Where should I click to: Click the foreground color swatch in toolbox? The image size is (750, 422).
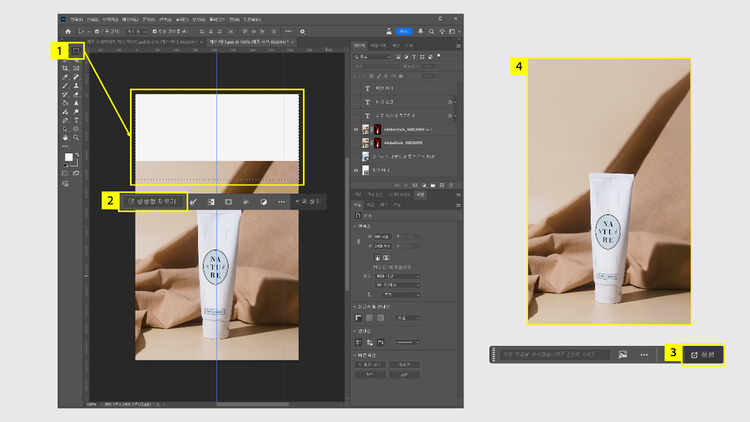[68, 158]
